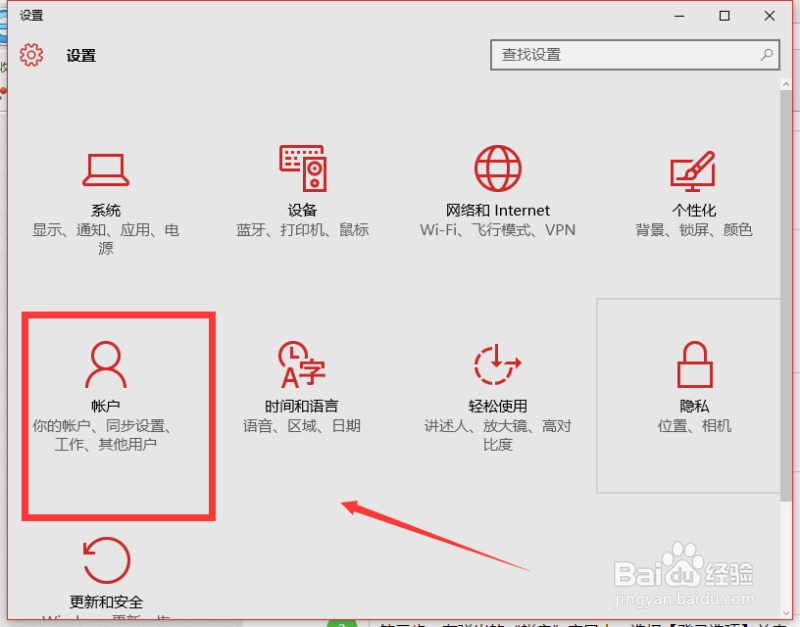Image resolution: width=800 pixels, height=627 pixels.
Task: Click the text 显示、通知、应用、电源
Action: pyautogui.click(x=106, y=239)
